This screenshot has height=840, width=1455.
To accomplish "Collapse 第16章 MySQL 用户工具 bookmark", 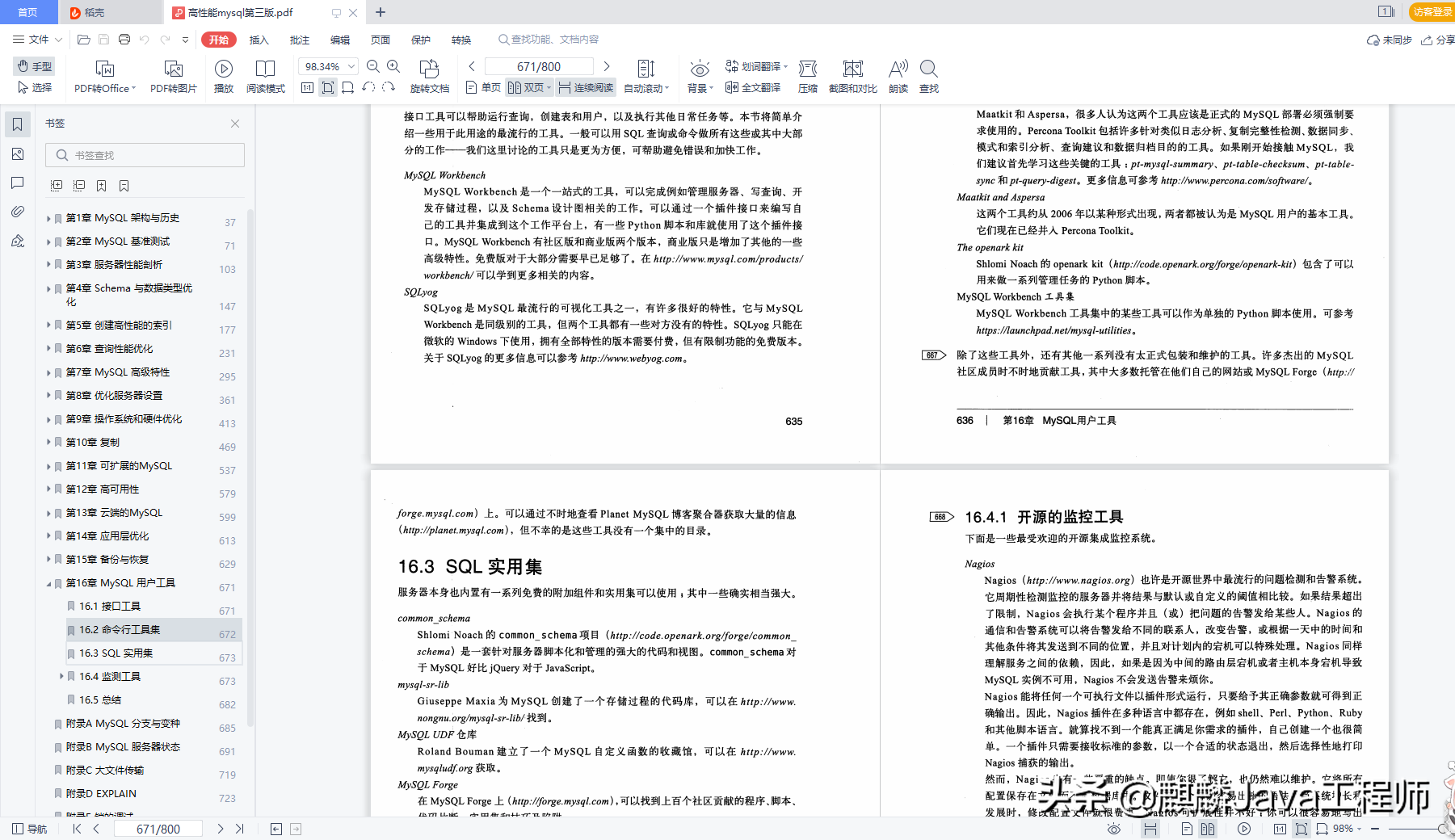I will [x=48, y=583].
